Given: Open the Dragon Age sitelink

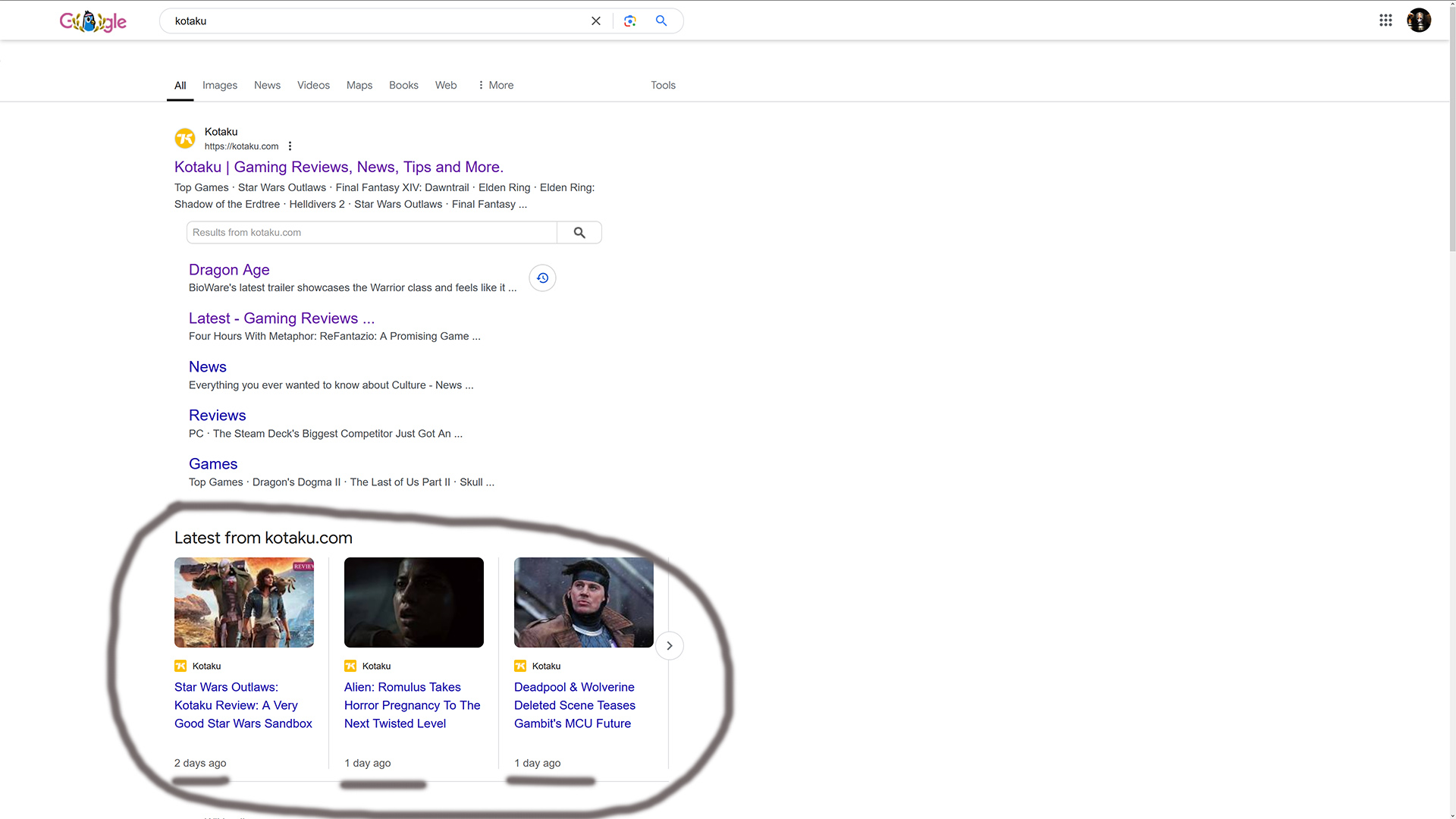Looking at the screenshot, I should [229, 270].
